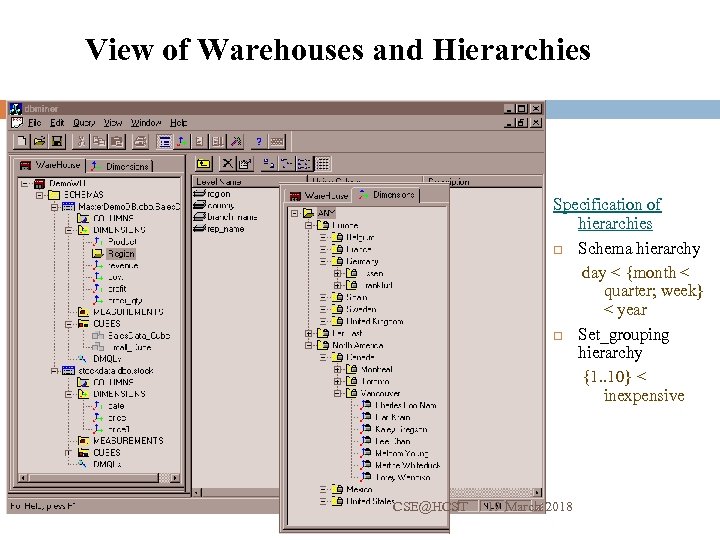This screenshot has width=720, height=540.
Task: Open the Query menu
Action: click(x=84, y=123)
